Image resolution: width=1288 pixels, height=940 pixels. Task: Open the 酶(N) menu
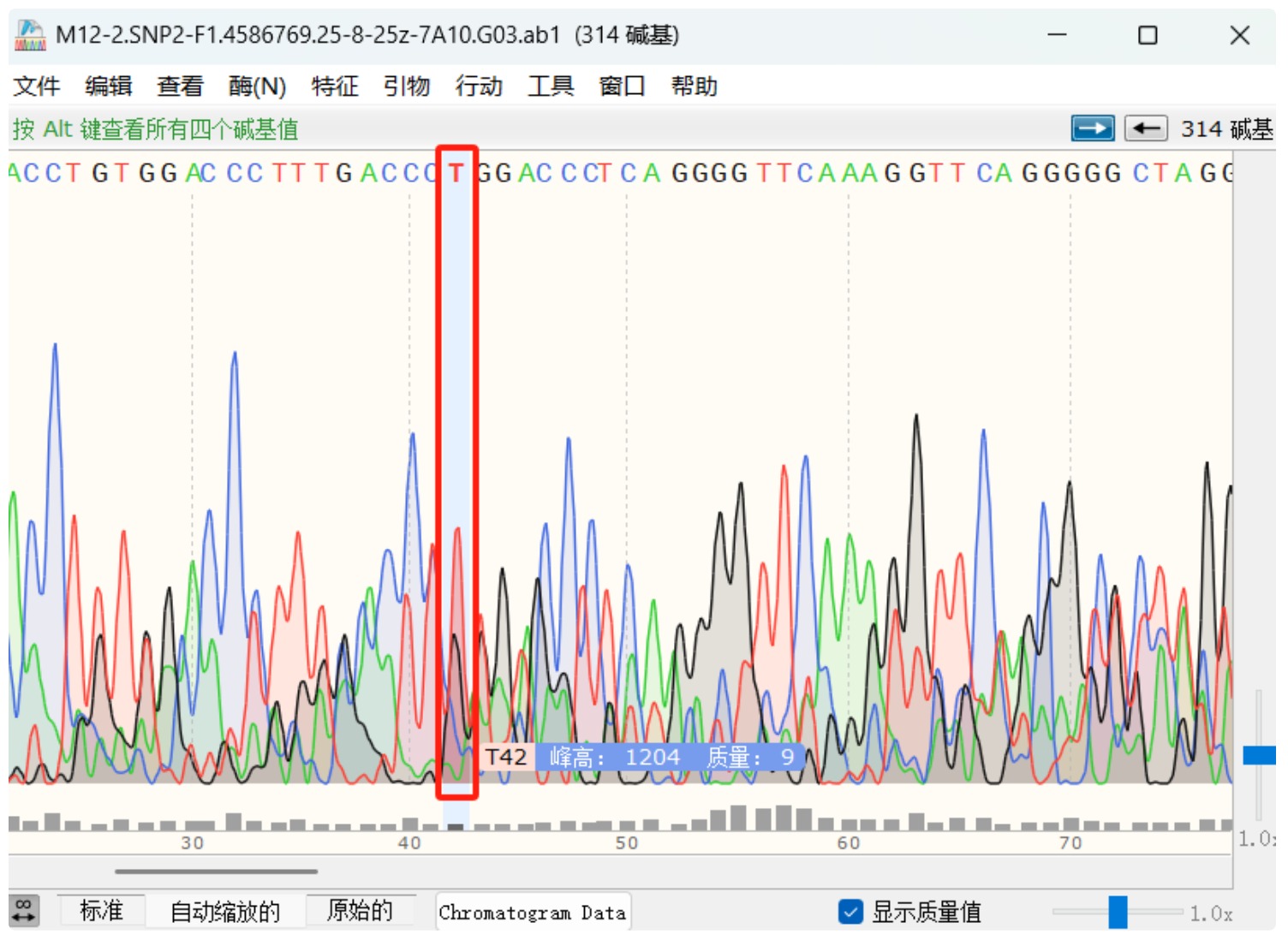click(x=257, y=86)
